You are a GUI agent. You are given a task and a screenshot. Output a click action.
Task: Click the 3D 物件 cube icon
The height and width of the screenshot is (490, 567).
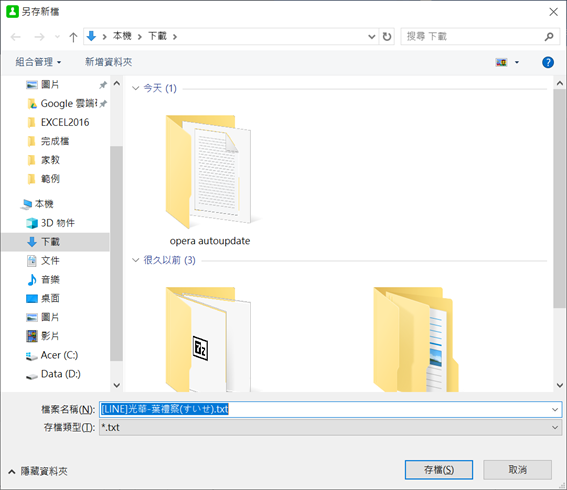click(32, 223)
